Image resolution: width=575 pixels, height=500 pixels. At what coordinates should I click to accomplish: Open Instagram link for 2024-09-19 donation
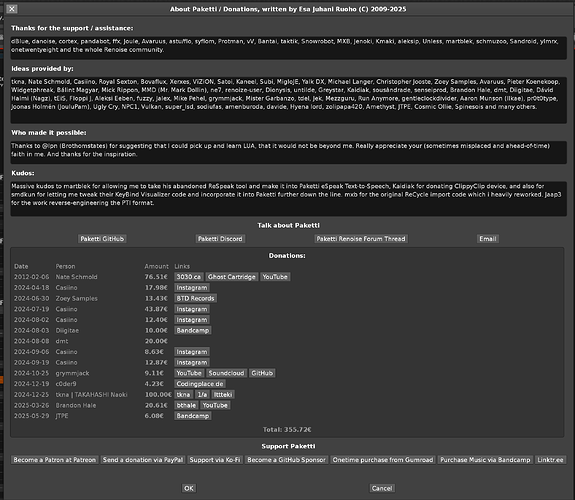(192, 362)
